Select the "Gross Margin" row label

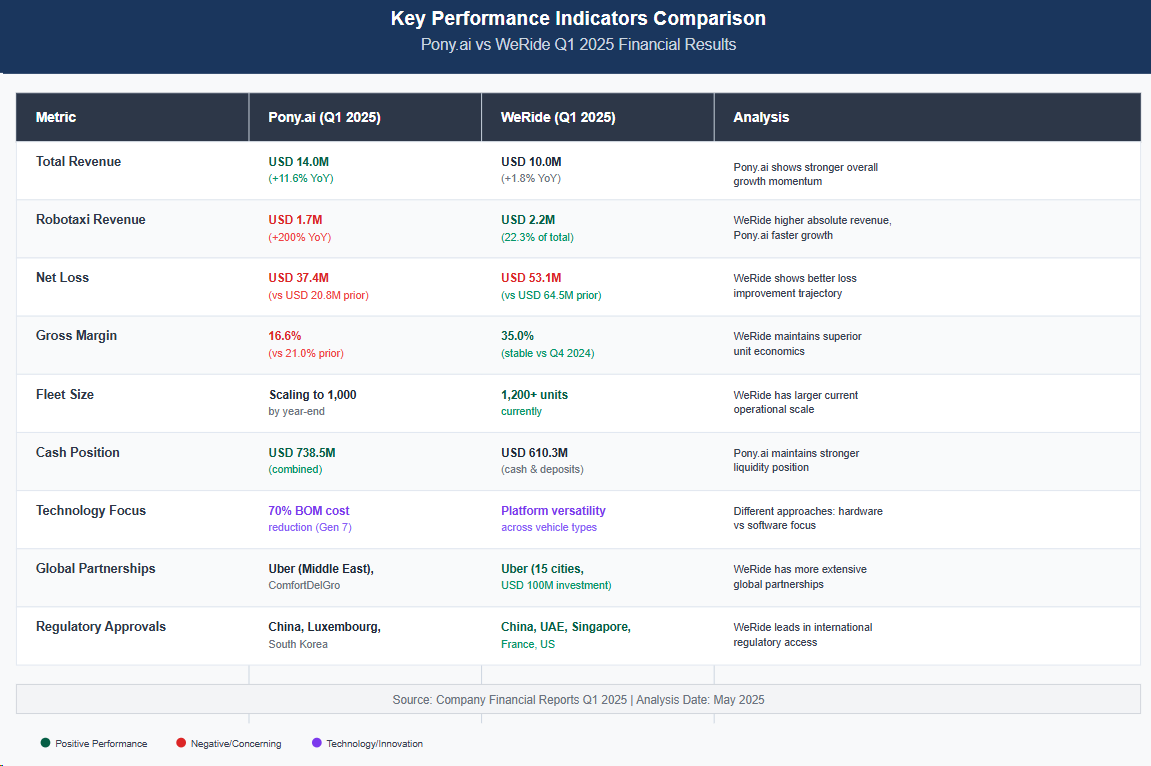pos(76,335)
